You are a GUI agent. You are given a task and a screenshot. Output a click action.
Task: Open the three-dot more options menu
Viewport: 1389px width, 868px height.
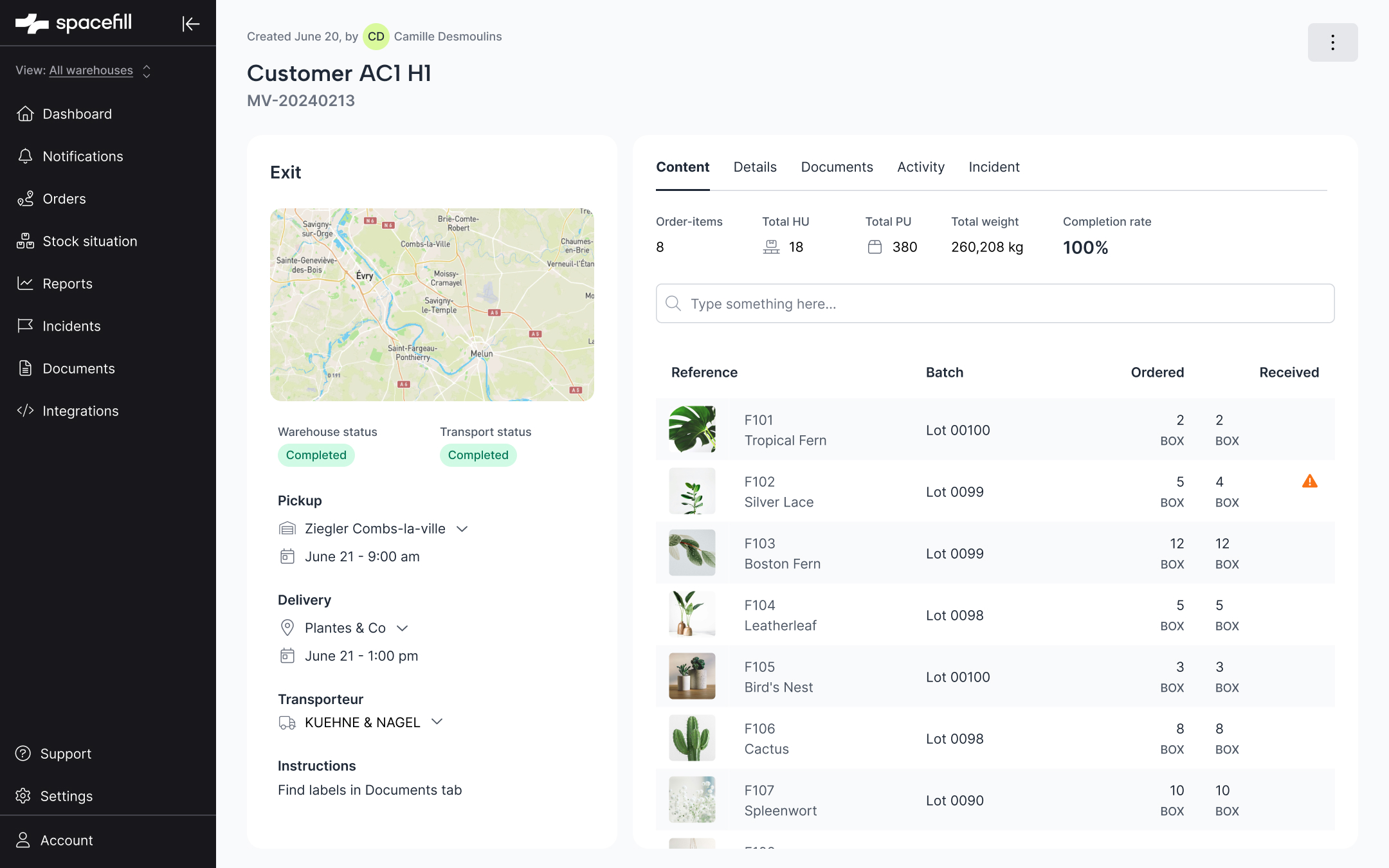click(1333, 42)
